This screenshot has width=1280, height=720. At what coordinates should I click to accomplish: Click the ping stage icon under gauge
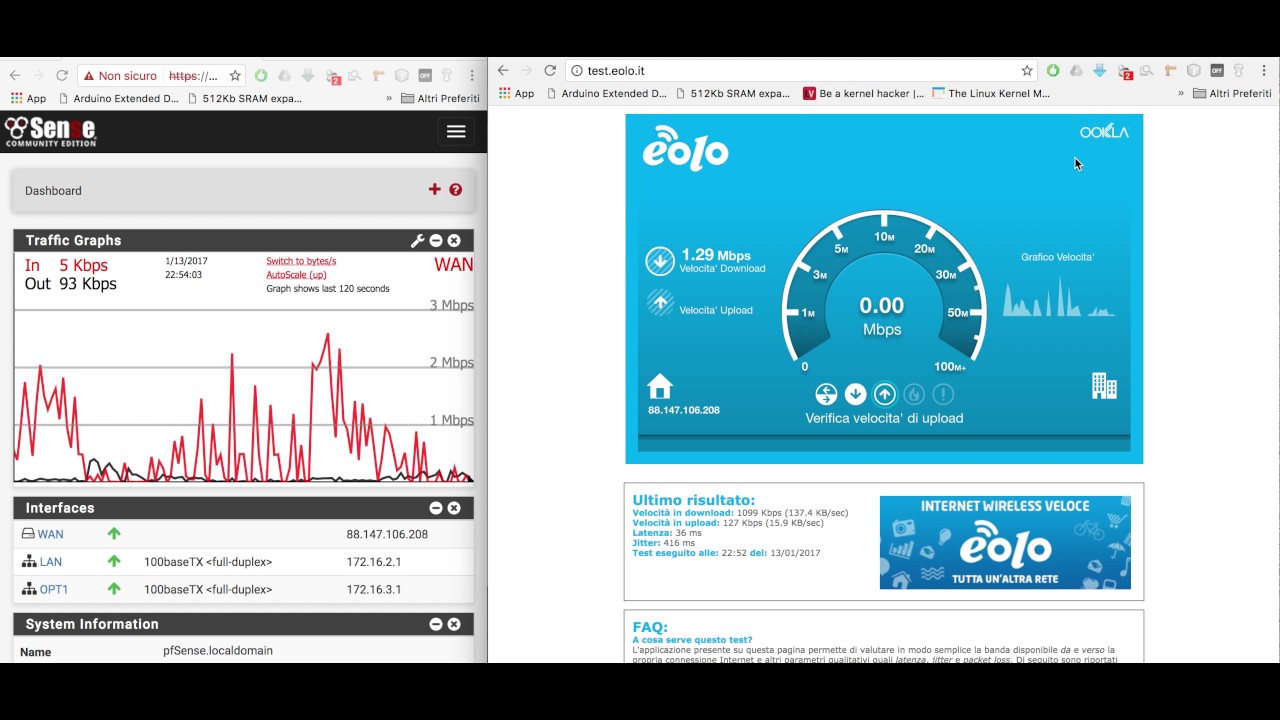(x=826, y=394)
